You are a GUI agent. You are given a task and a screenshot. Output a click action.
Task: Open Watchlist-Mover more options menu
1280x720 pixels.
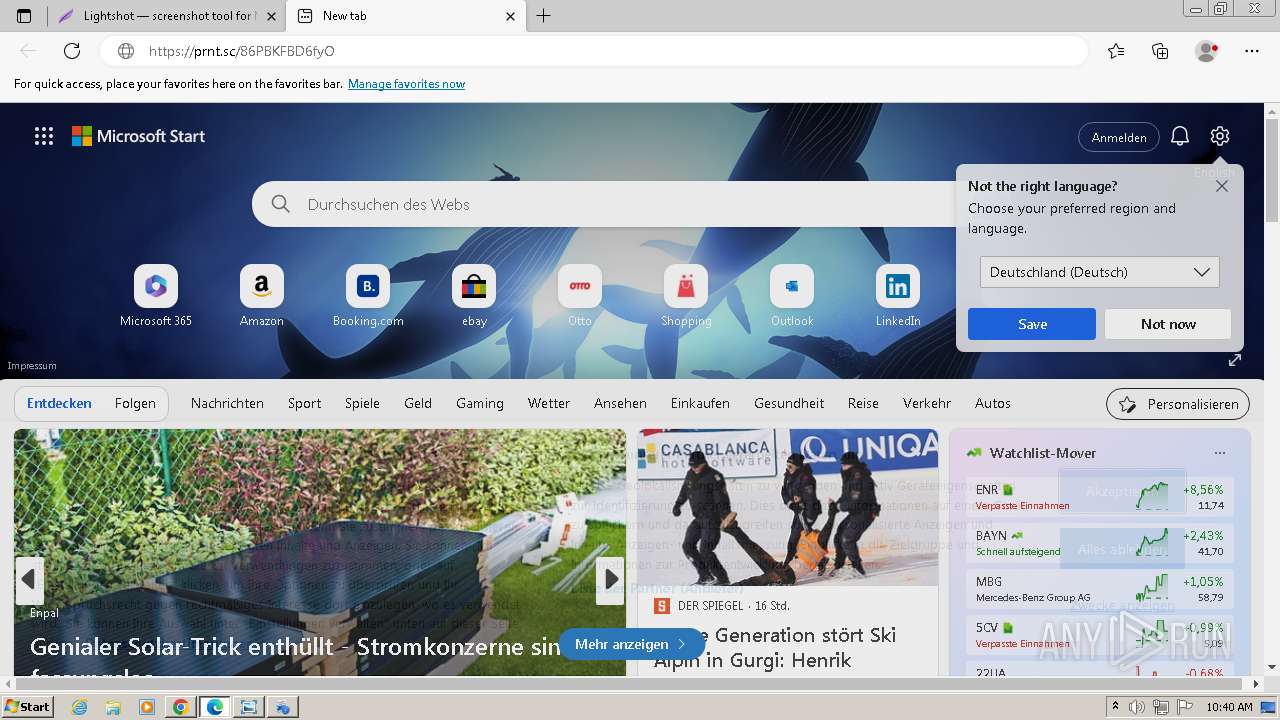[x=1219, y=453]
